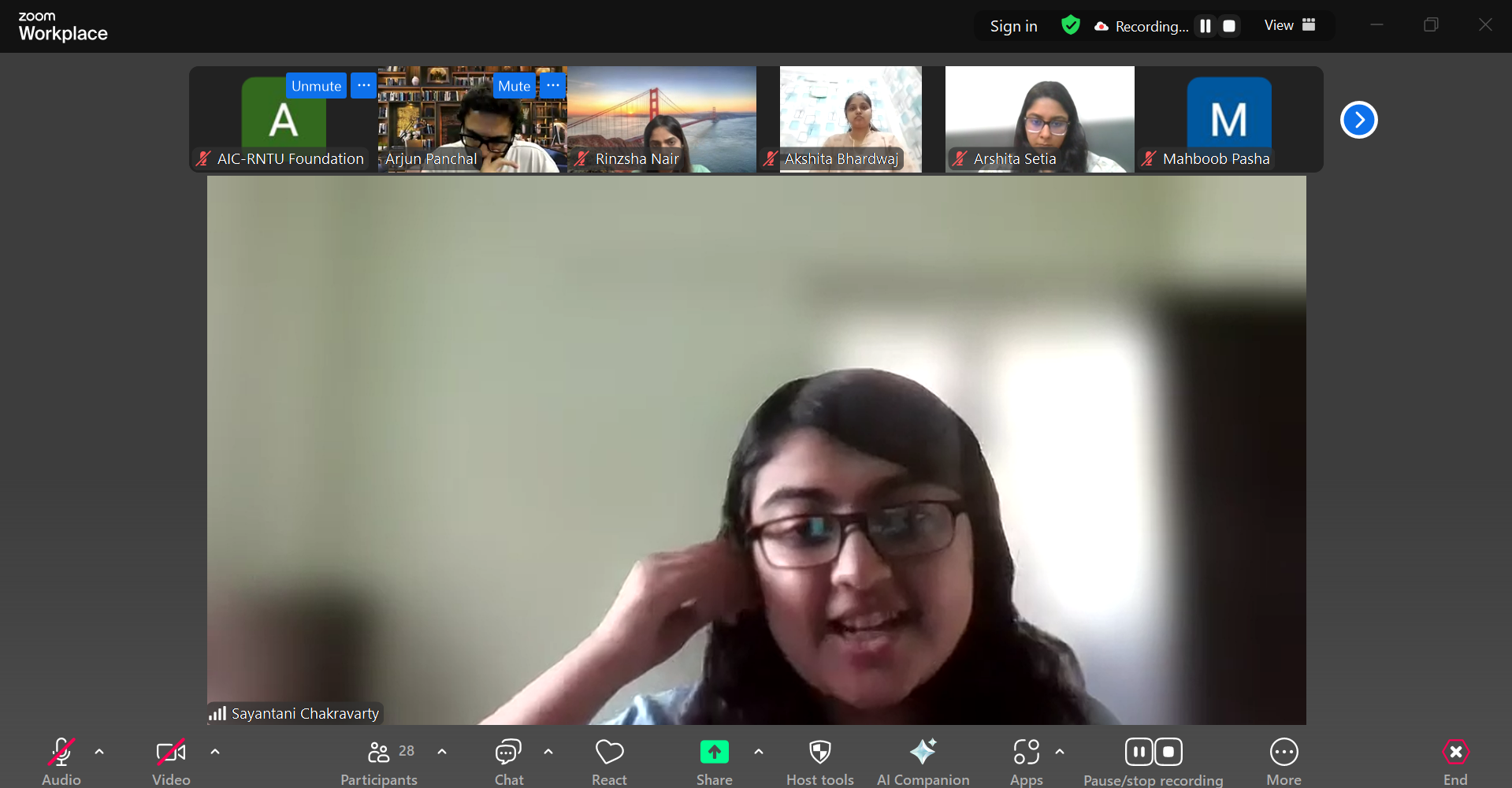Expand the audio settings arrow
Viewport: 1512px width, 788px height.
click(99, 752)
